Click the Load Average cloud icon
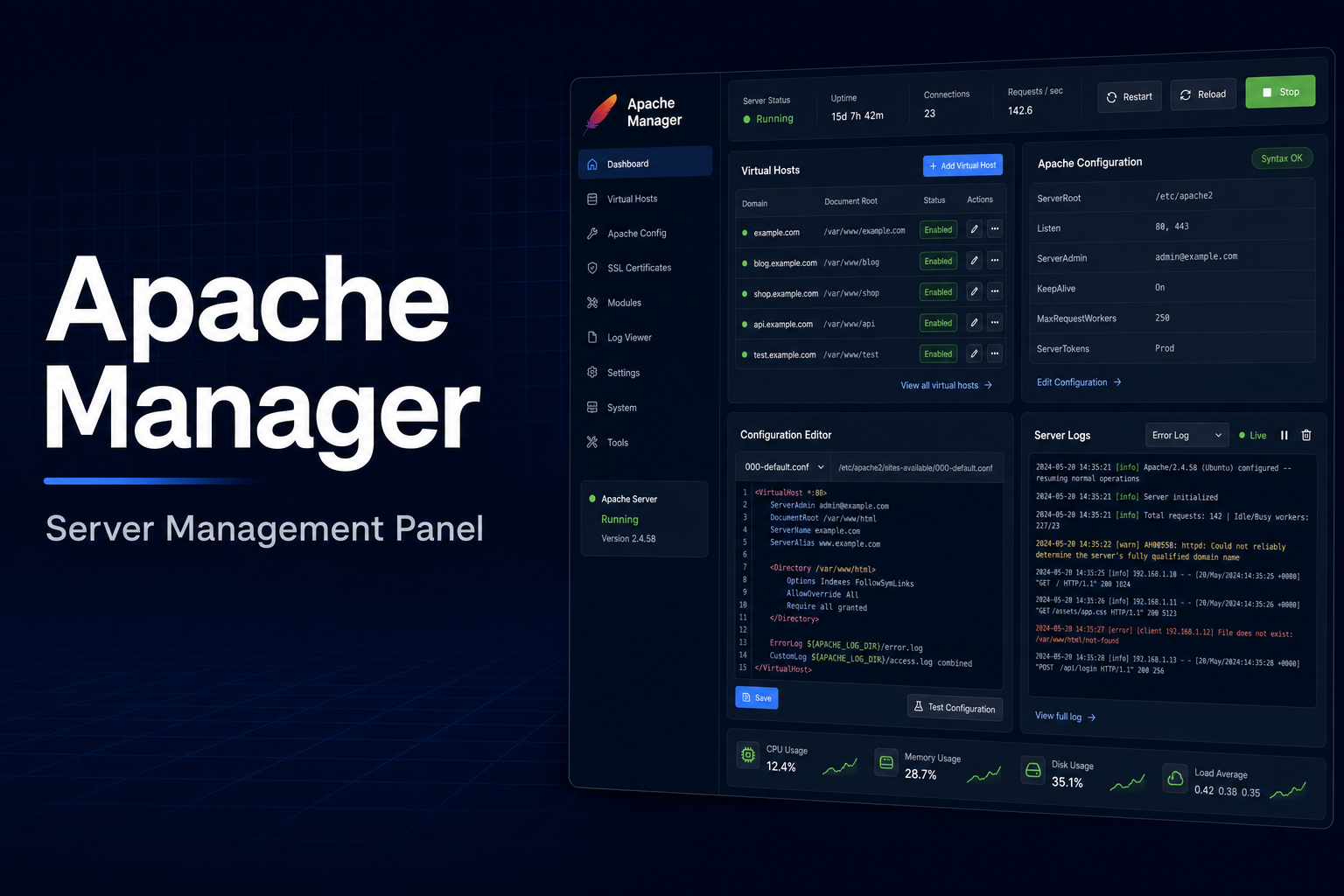Viewport: 1344px width, 896px height. (x=1175, y=778)
